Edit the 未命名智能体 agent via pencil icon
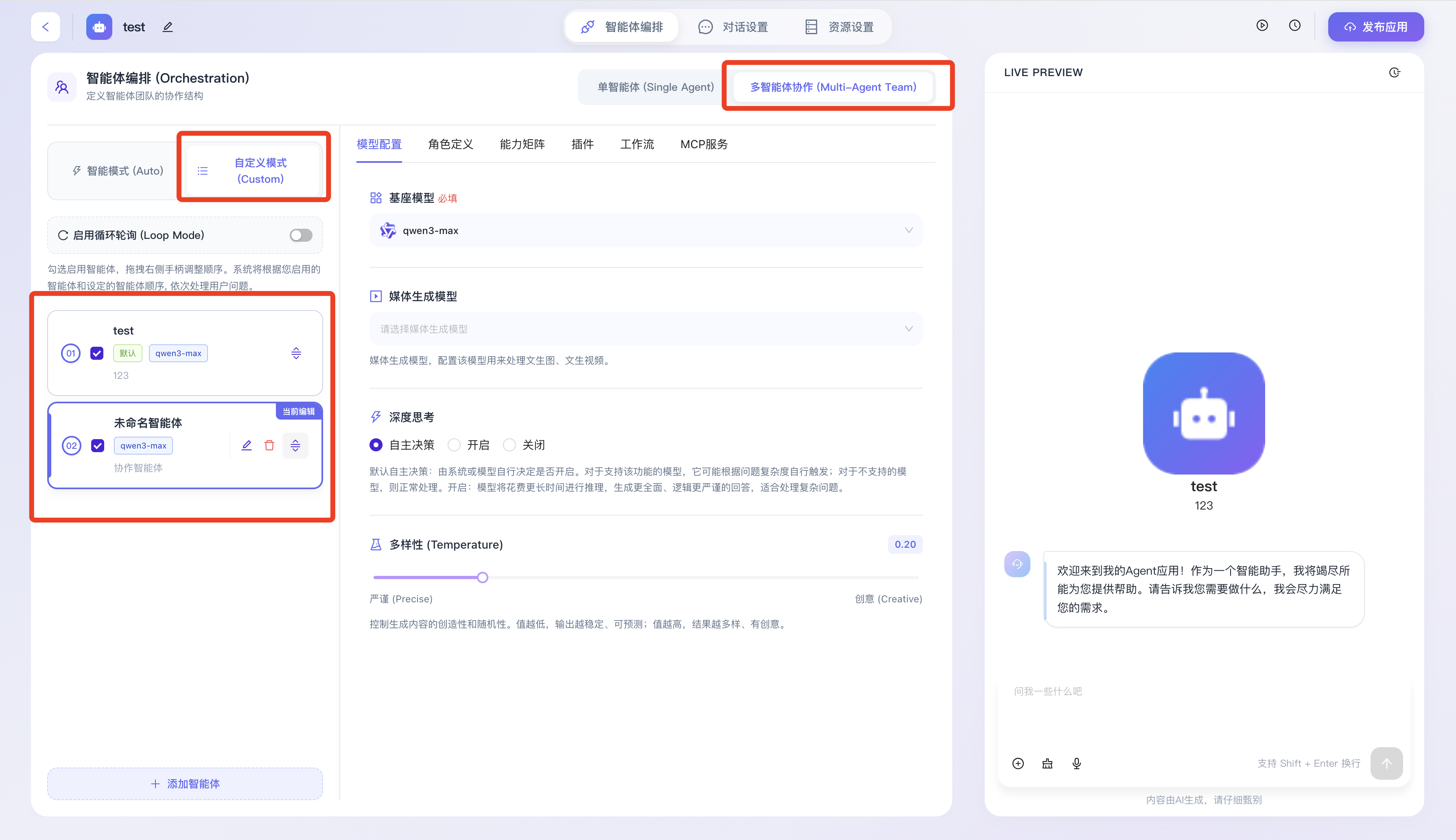The image size is (1456, 840). [x=246, y=445]
